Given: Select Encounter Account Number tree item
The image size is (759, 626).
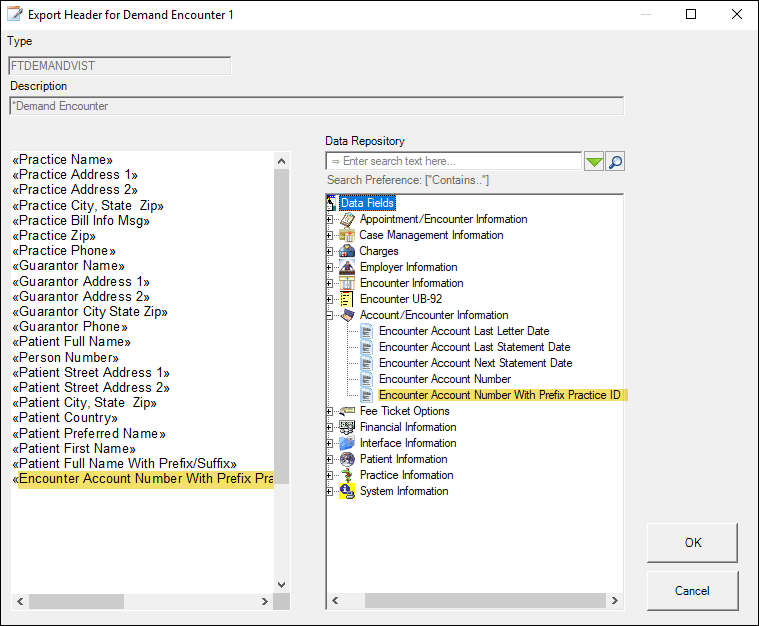Looking at the screenshot, I should 444,379.
